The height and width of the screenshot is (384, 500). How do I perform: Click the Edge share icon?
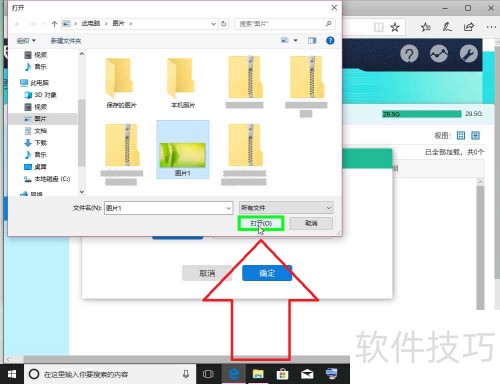469,27
